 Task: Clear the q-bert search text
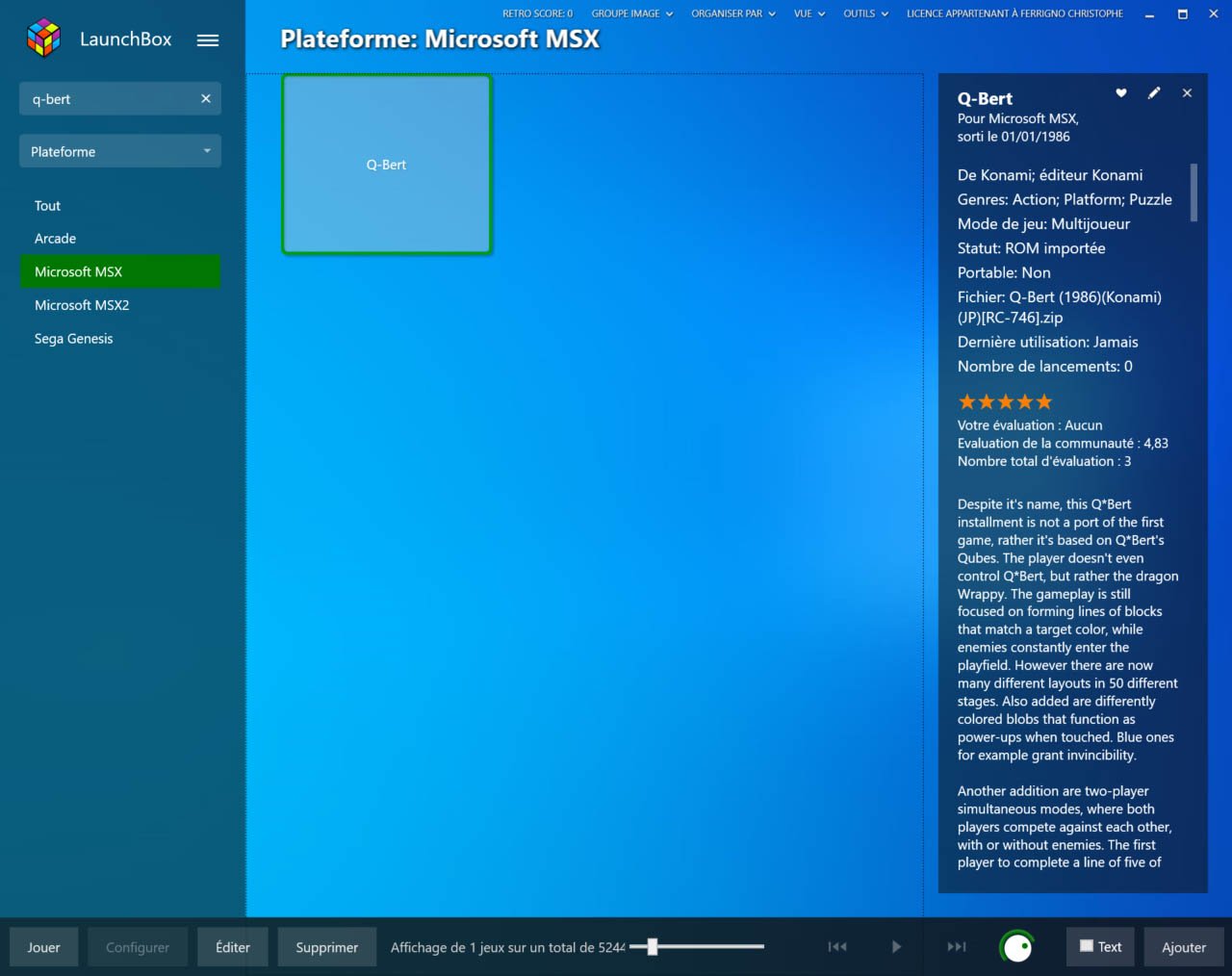(x=206, y=99)
